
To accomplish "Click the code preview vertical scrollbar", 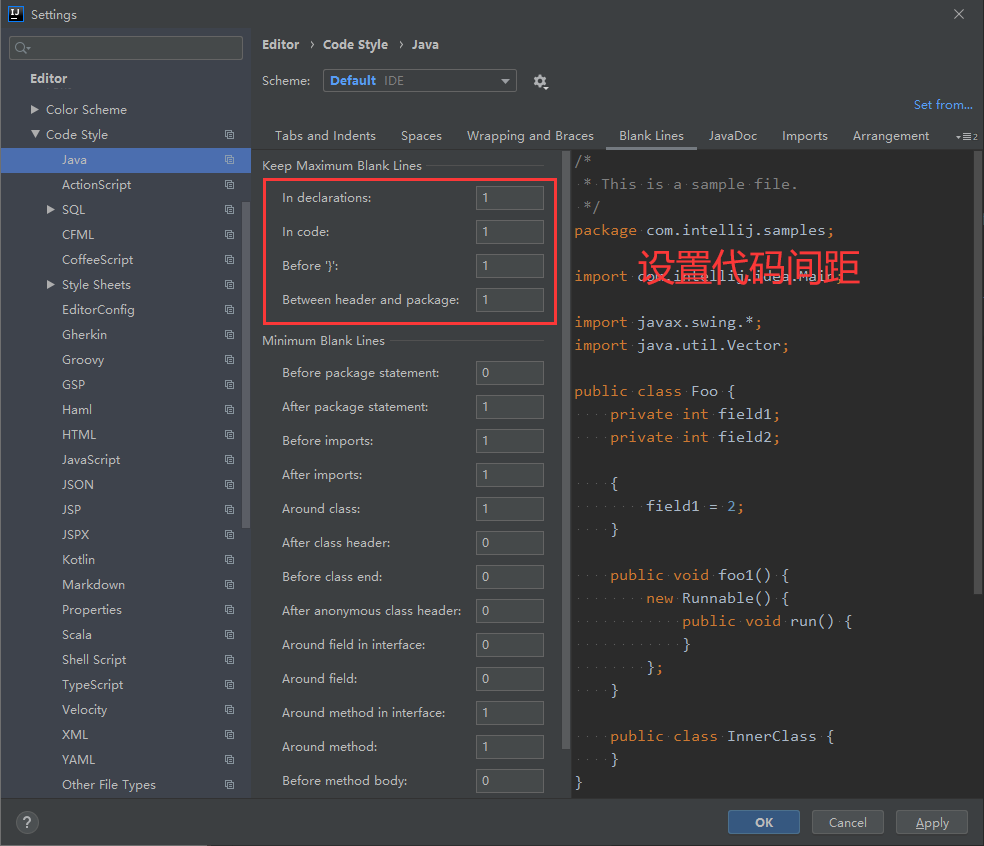I will click(x=978, y=373).
